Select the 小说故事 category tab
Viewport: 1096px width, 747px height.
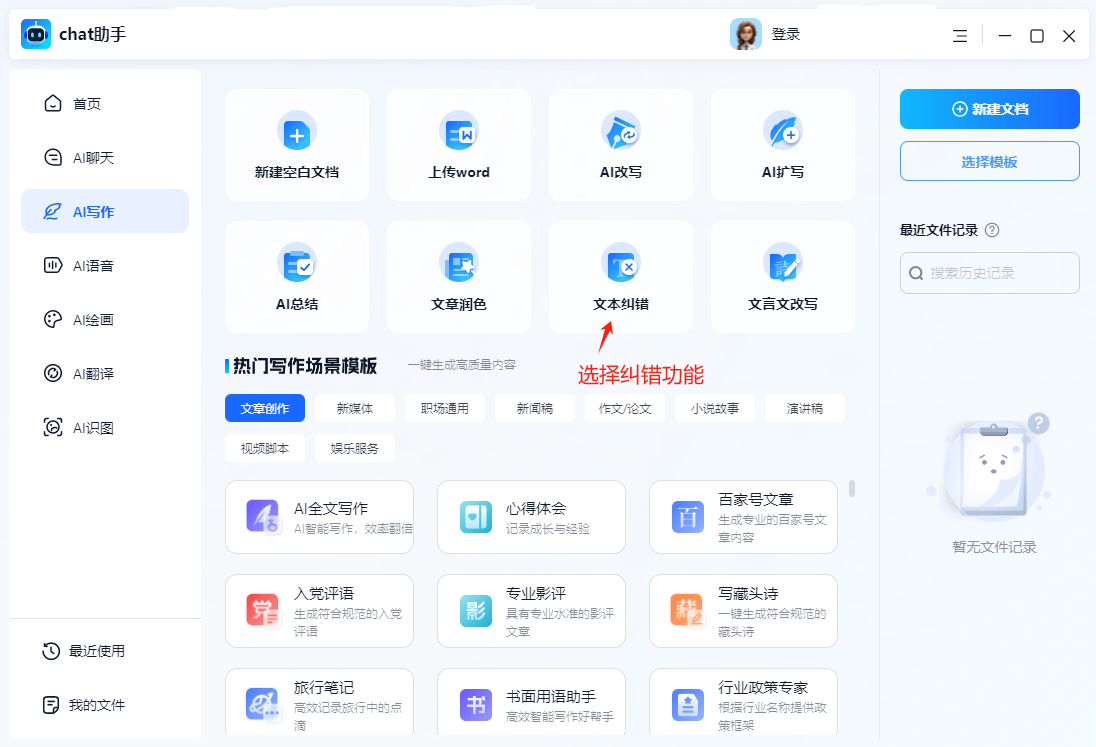pyautogui.click(x=714, y=408)
